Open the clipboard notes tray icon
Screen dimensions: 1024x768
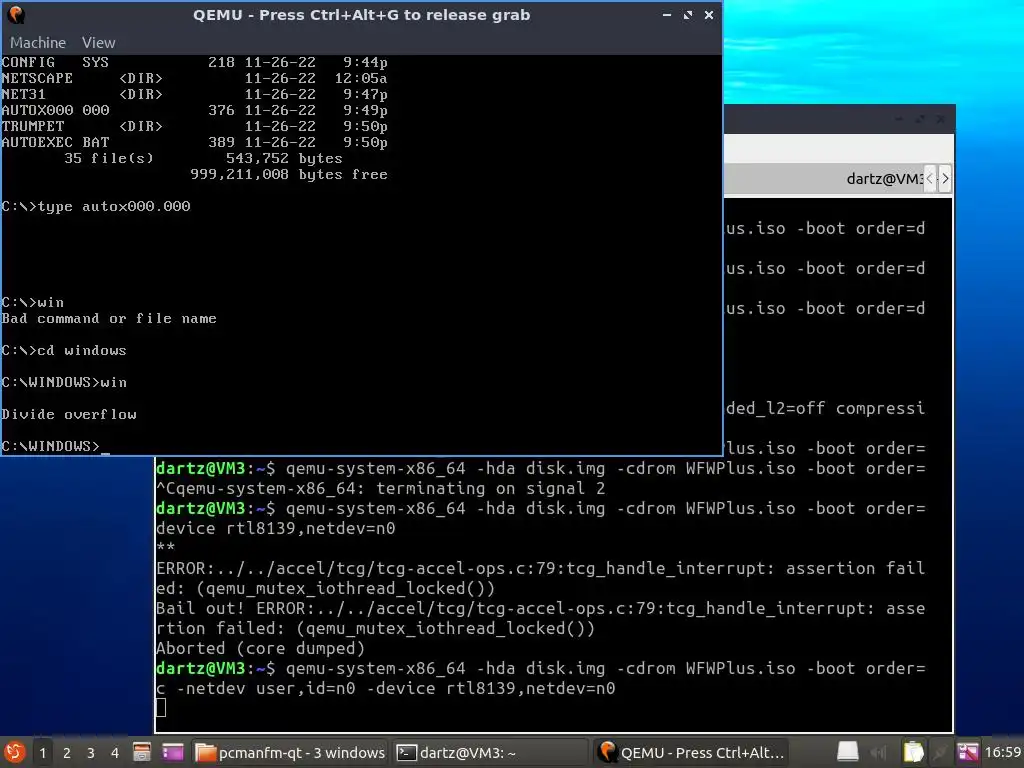[913, 752]
